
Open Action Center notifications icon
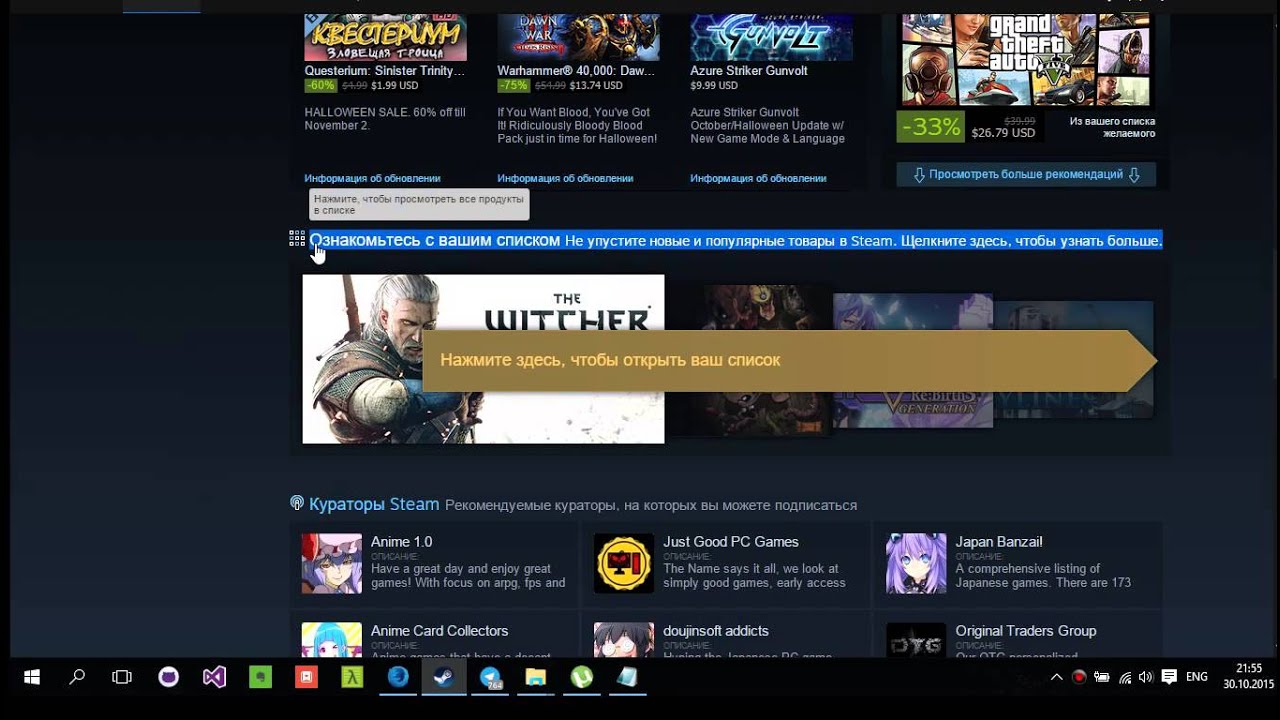(1169, 677)
